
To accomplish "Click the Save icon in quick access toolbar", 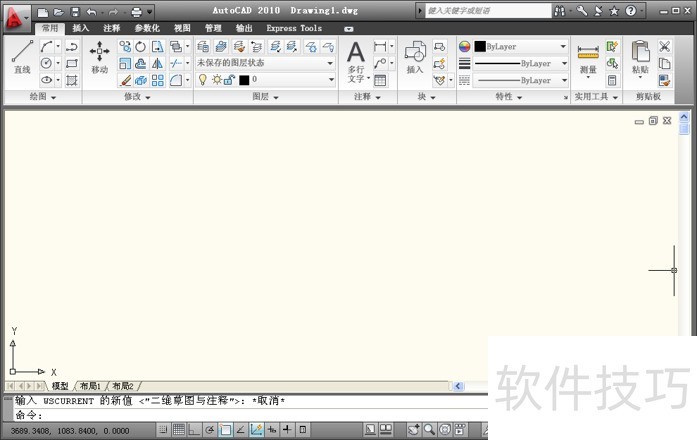I will click(73, 12).
